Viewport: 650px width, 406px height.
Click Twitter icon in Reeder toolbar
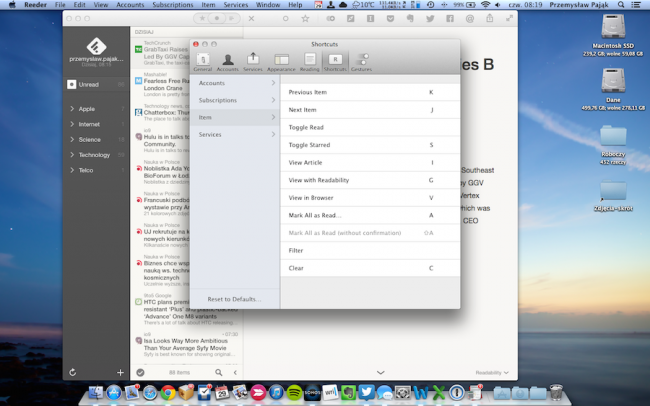[430, 18]
